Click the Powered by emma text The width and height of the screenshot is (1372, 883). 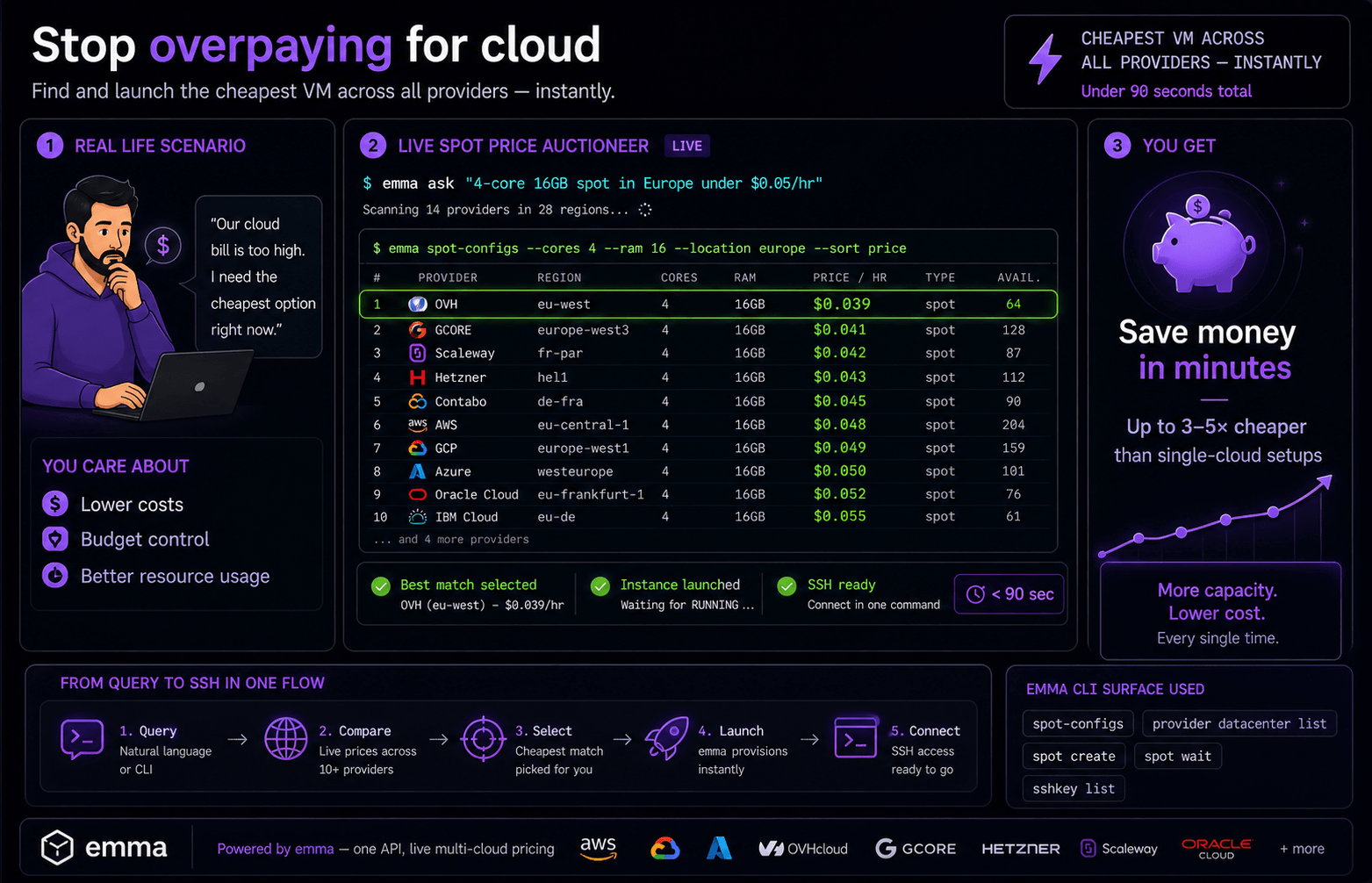[276, 849]
